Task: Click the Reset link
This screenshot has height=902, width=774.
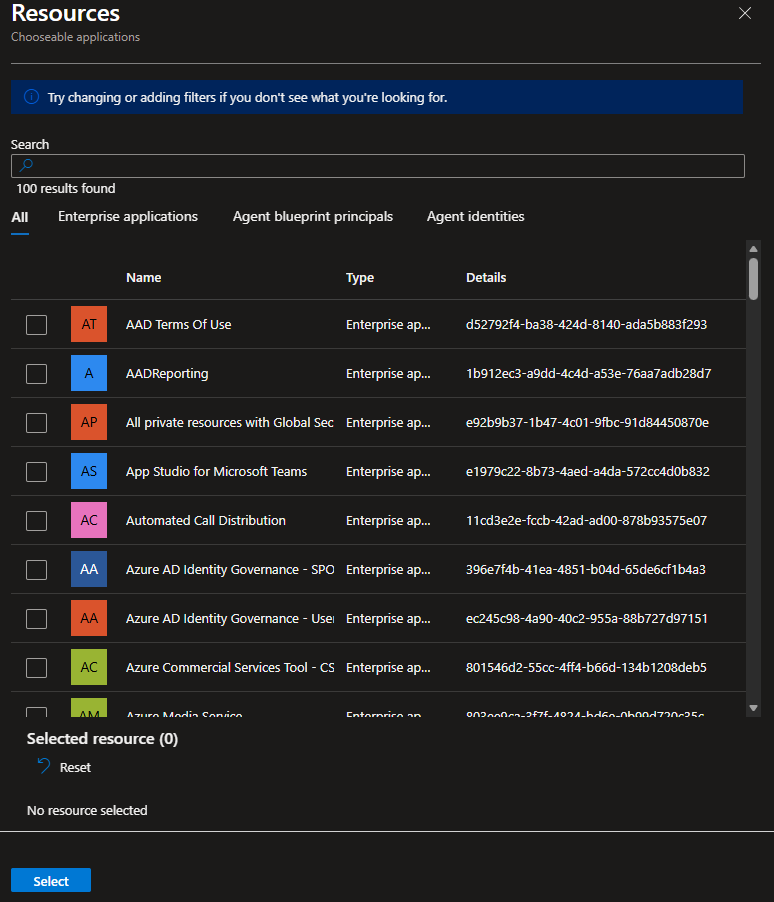Action: tap(75, 767)
